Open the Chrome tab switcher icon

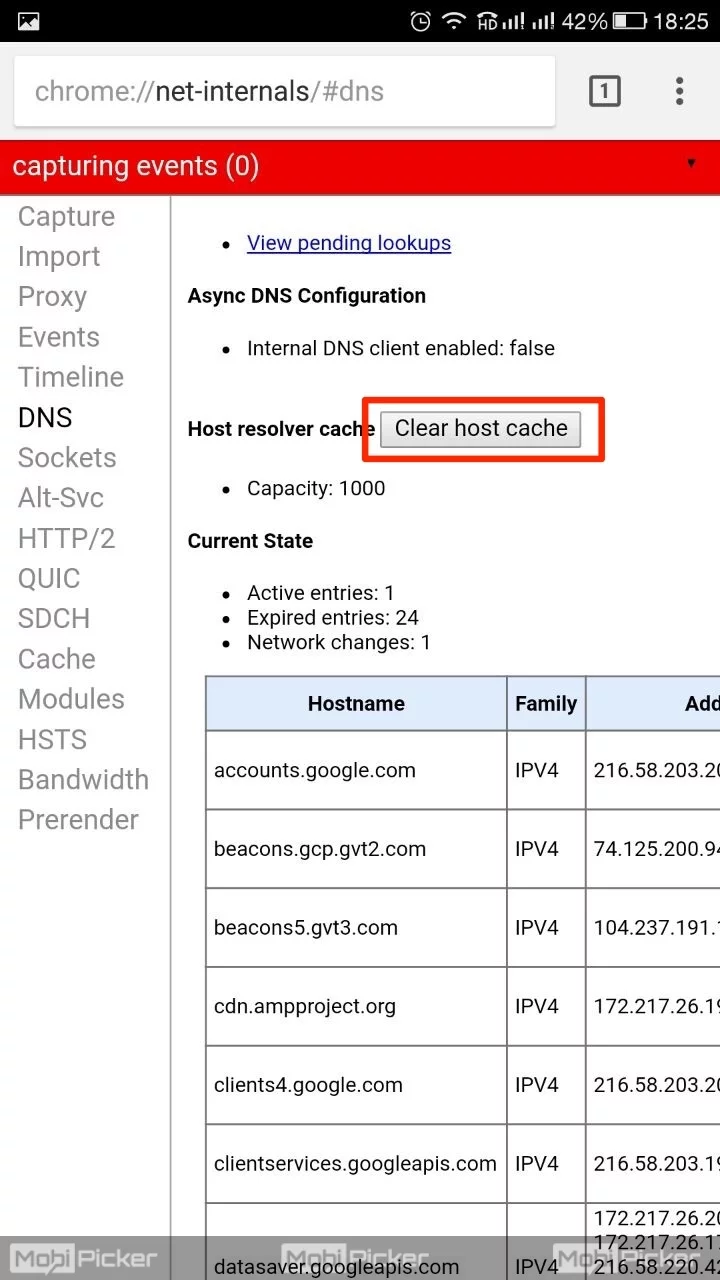click(x=604, y=92)
